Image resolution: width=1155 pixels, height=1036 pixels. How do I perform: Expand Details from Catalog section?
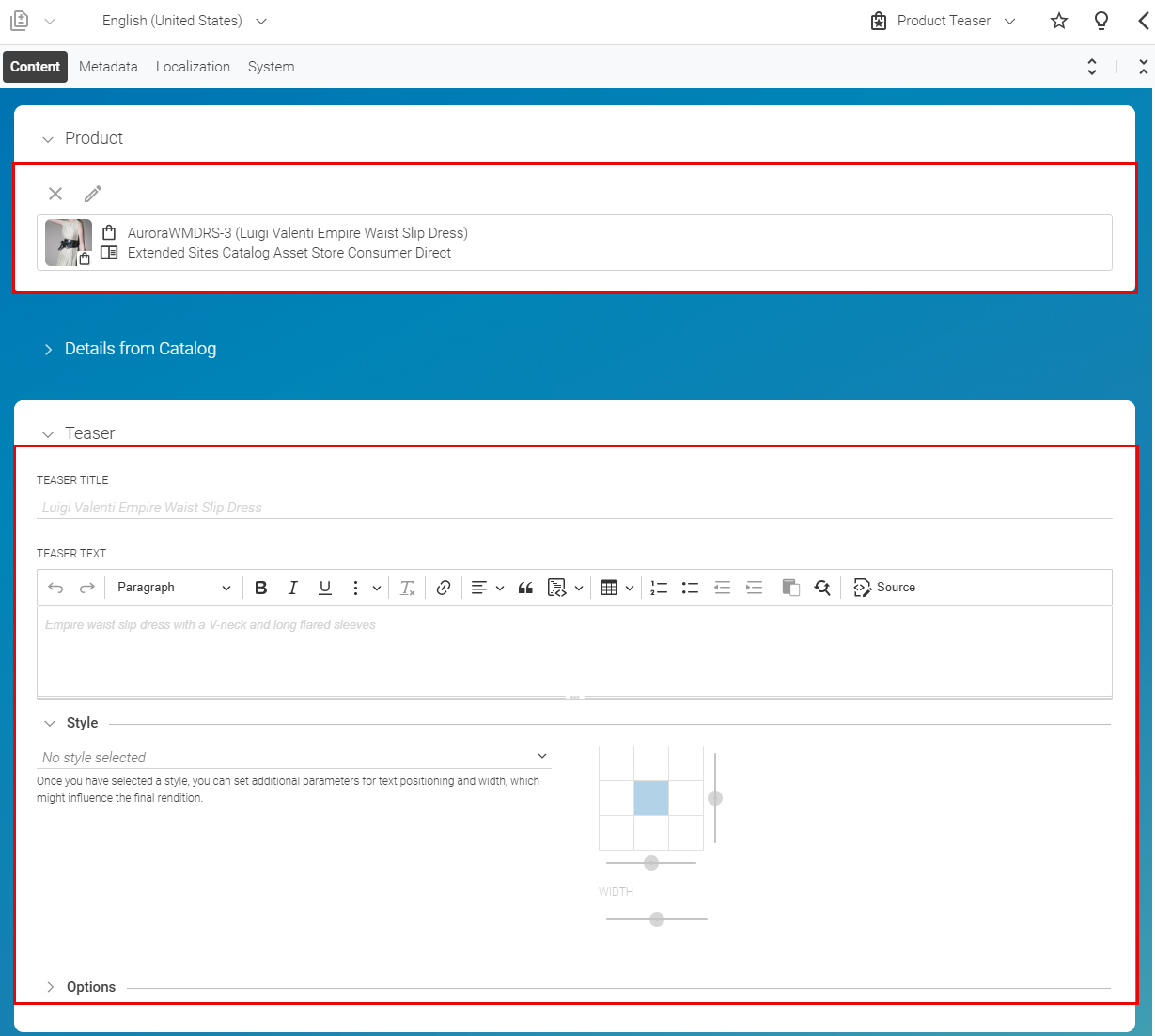[x=48, y=350]
